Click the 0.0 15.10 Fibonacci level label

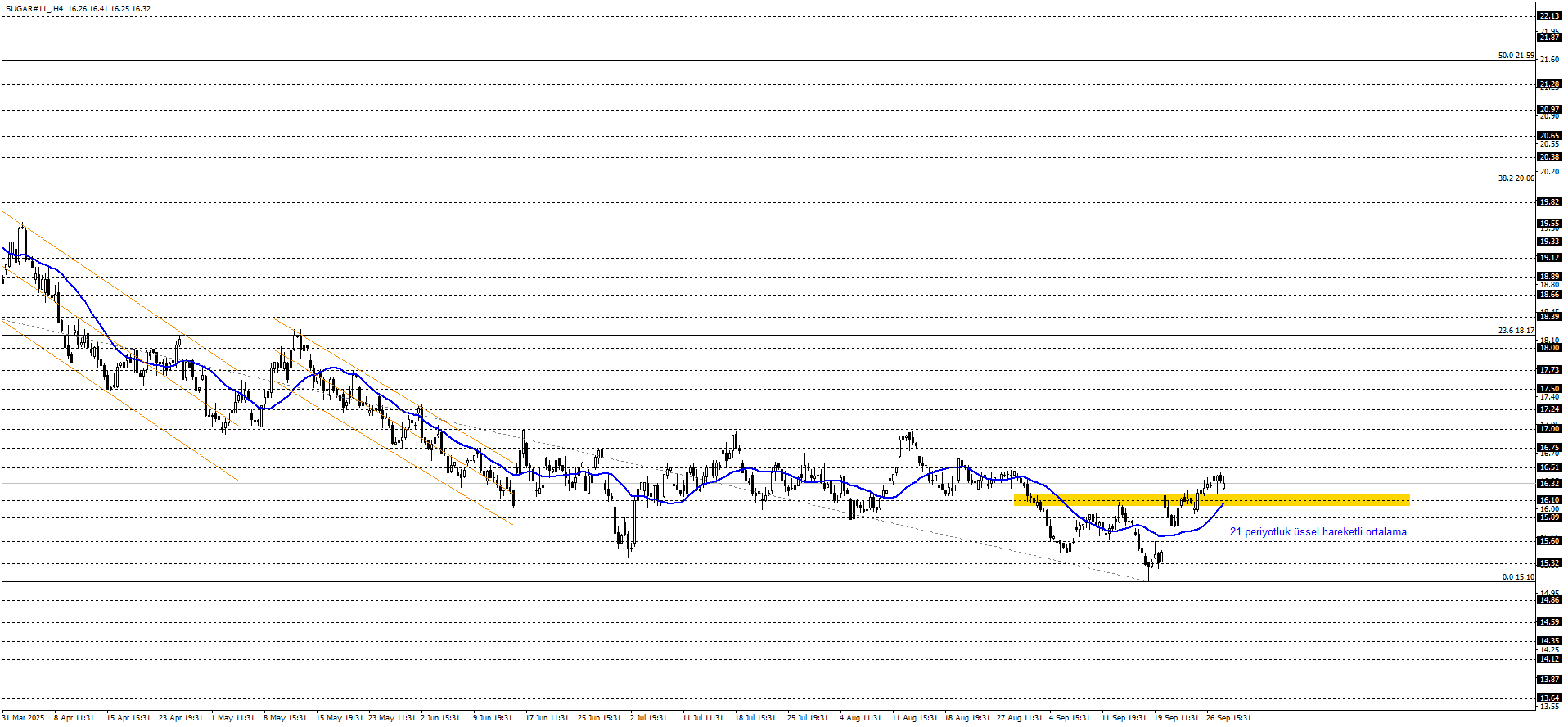[1517, 577]
